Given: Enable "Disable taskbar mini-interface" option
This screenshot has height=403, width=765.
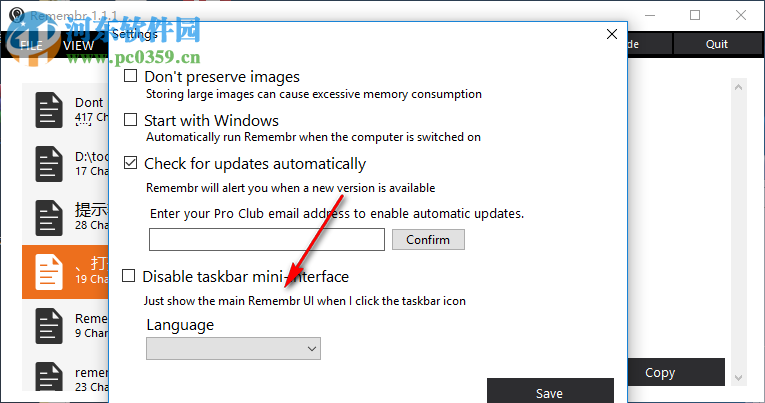Looking at the screenshot, I should 128,276.
